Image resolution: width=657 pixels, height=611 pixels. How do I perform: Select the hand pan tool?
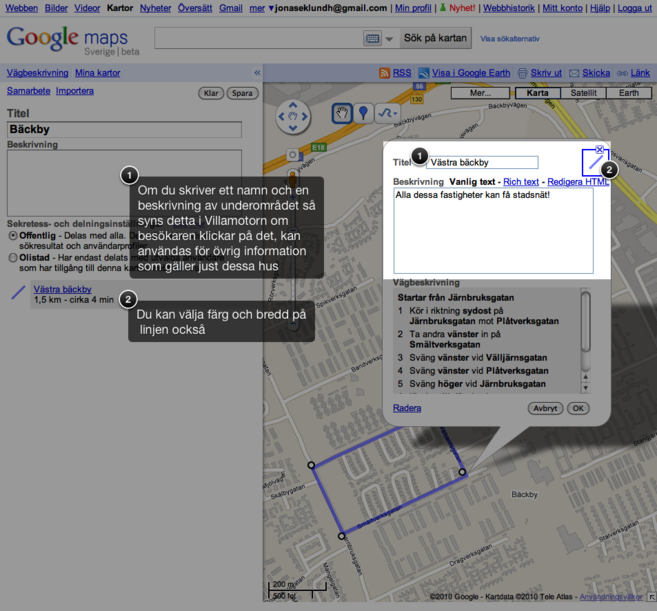pos(343,114)
